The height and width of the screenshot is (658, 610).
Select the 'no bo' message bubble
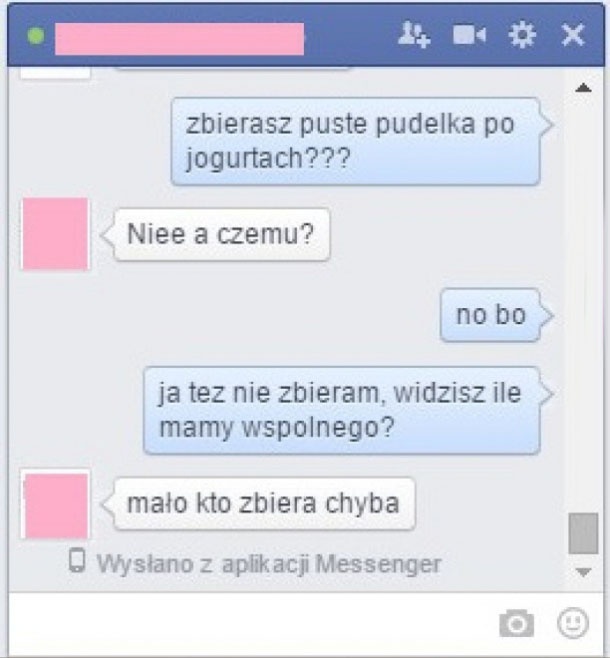(490, 315)
